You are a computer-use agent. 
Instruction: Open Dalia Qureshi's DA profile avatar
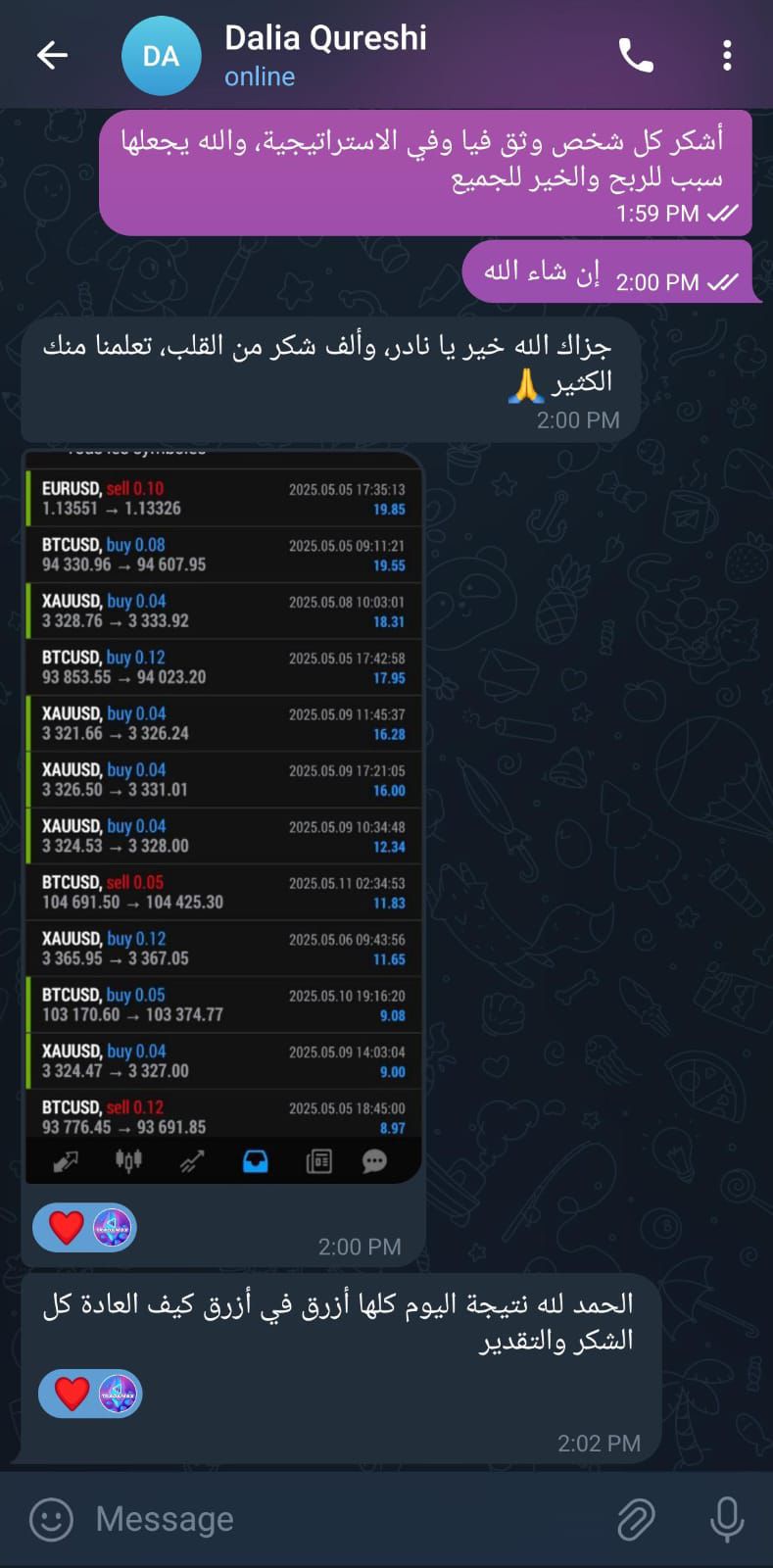pos(162,56)
